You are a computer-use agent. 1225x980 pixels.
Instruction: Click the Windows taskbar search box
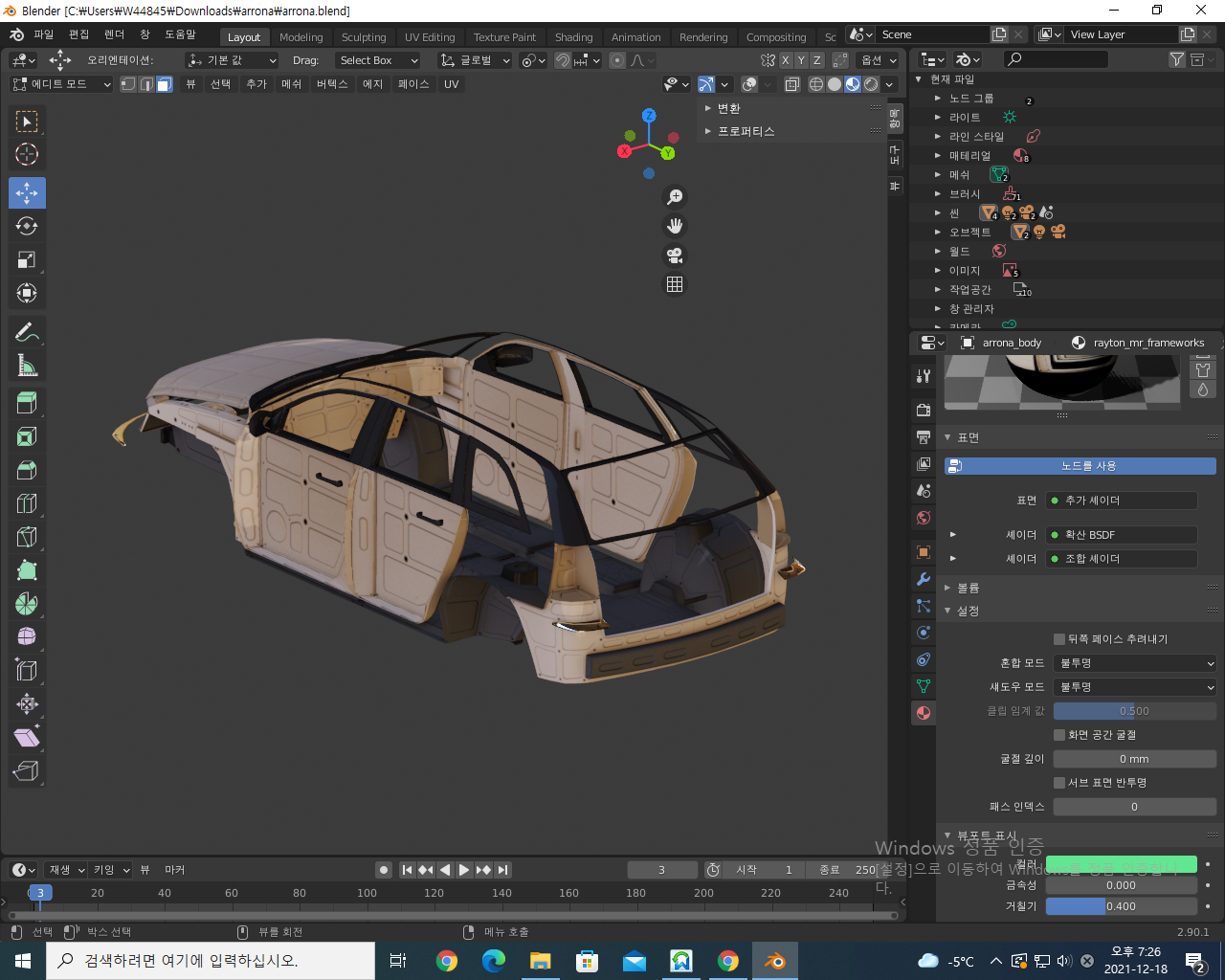point(211,961)
